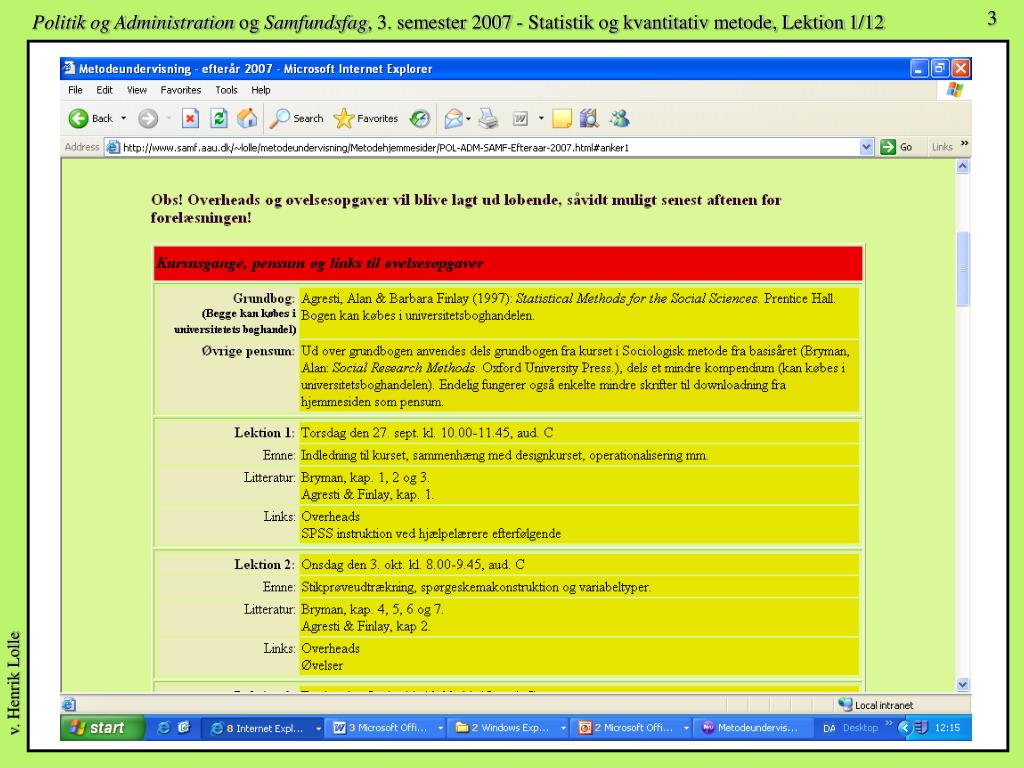This screenshot has width=1024, height=768.
Task: Show hidden tray icons arrow
Action: click(904, 728)
